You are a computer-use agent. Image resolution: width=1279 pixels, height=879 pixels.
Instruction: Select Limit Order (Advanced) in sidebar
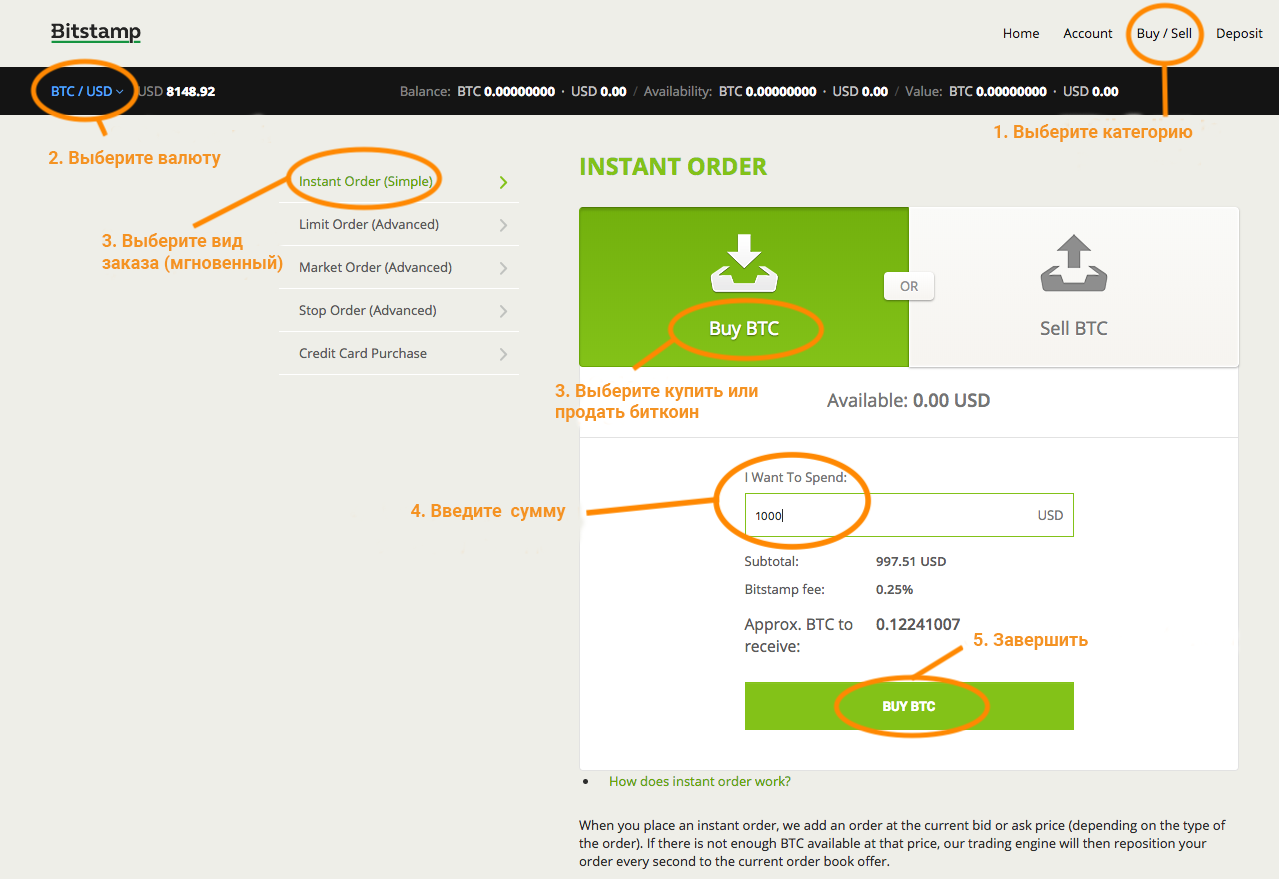[x=399, y=225]
